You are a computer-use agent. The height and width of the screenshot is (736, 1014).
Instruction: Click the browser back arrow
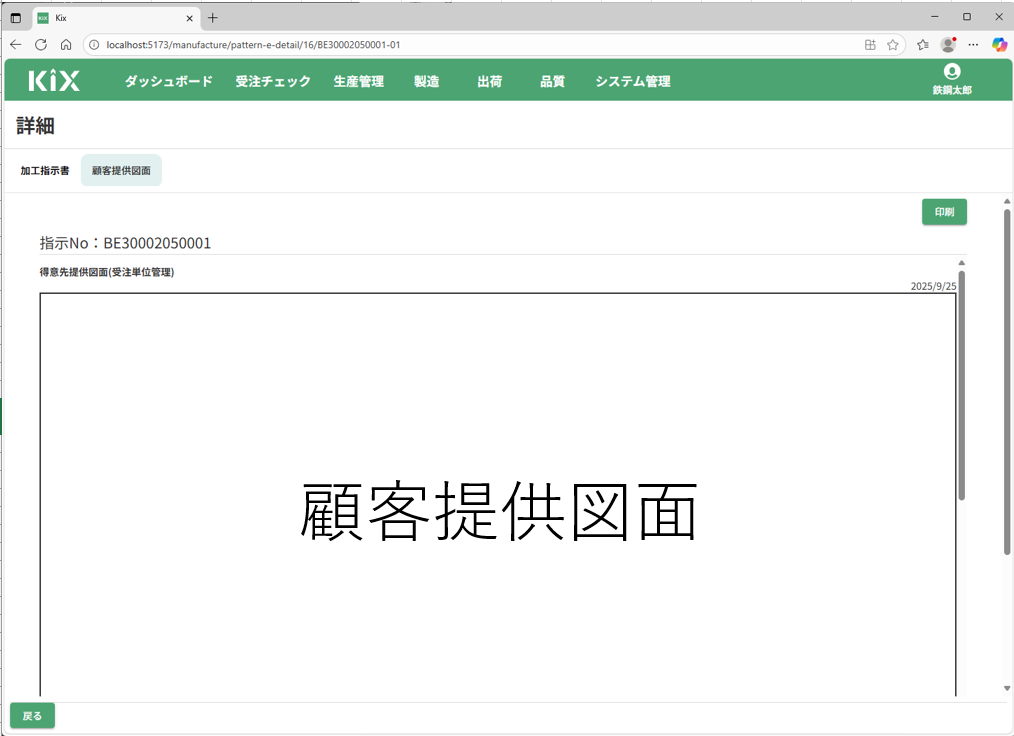pos(16,45)
